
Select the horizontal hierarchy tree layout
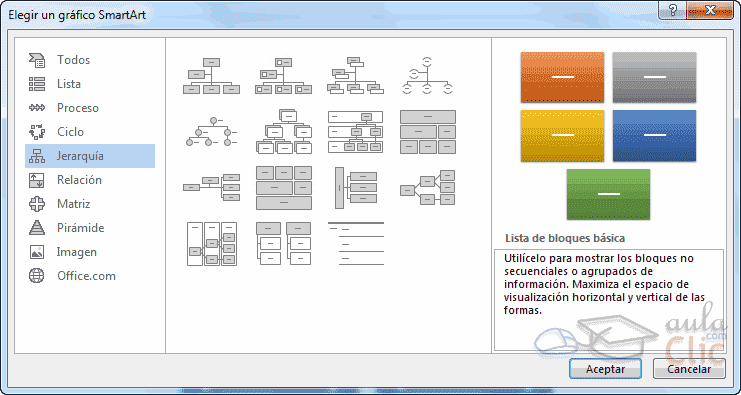pyautogui.click(x=428, y=188)
